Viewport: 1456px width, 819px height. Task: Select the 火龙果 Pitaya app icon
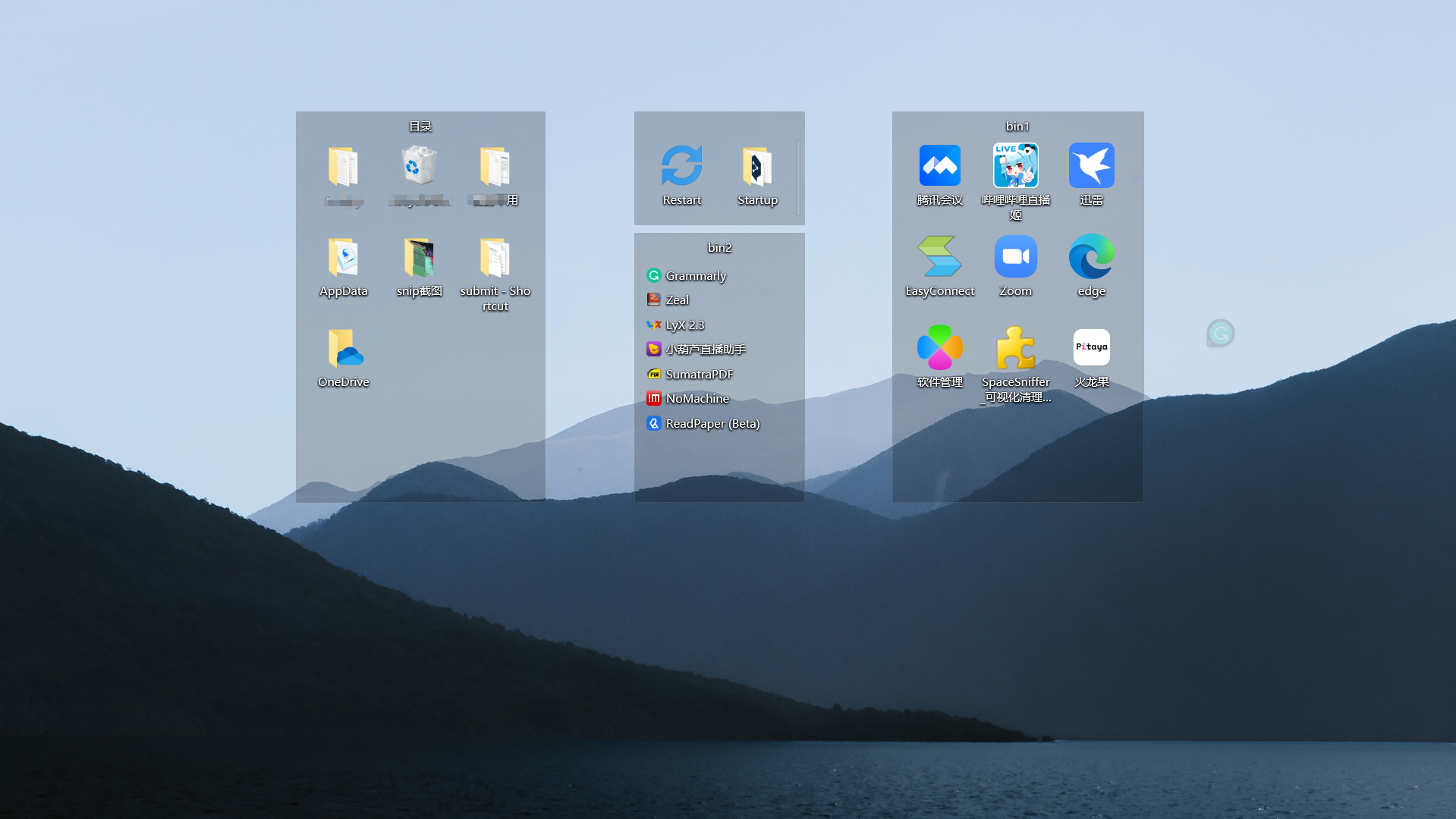[x=1092, y=347]
